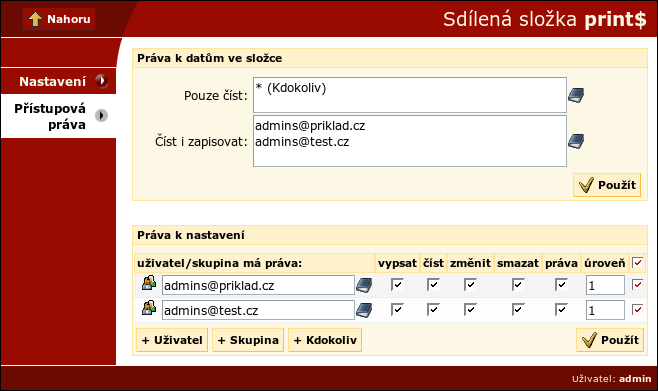The height and width of the screenshot is (391, 658).
Task: Click arrow icon next to Přístupová práva
Action: click(101, 115)
